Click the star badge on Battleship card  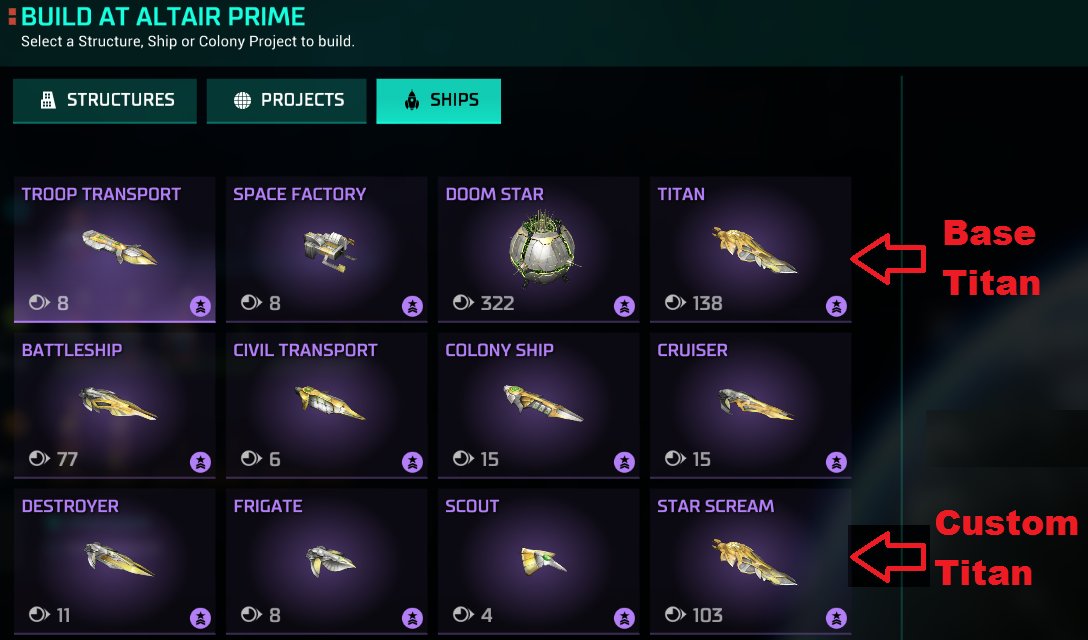tap(201, 462)
